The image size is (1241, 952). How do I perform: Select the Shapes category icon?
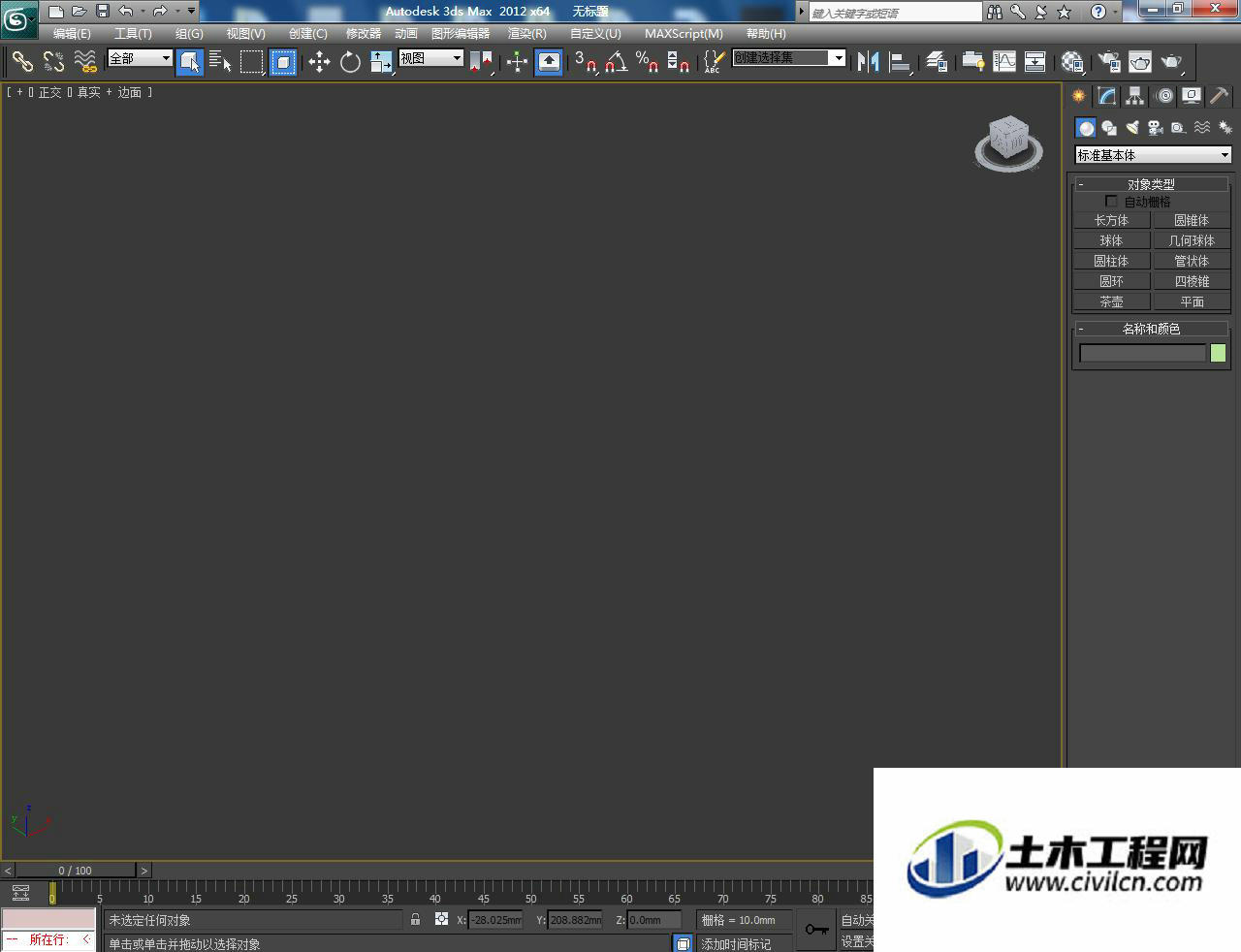pyautogui.click(x=1109, y=128)
